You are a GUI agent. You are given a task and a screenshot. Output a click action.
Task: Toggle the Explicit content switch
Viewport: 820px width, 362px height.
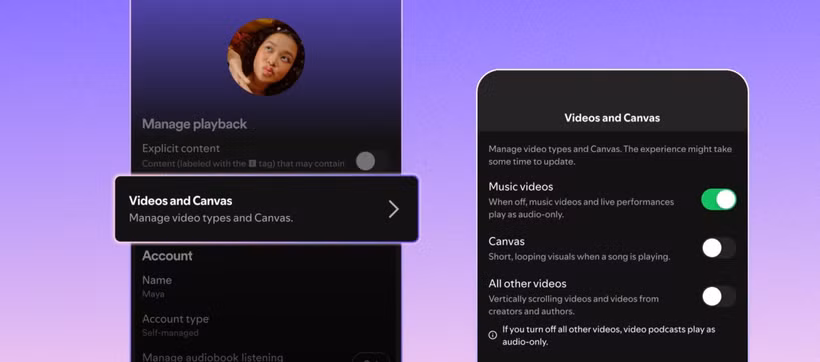(x=372, y=161)
